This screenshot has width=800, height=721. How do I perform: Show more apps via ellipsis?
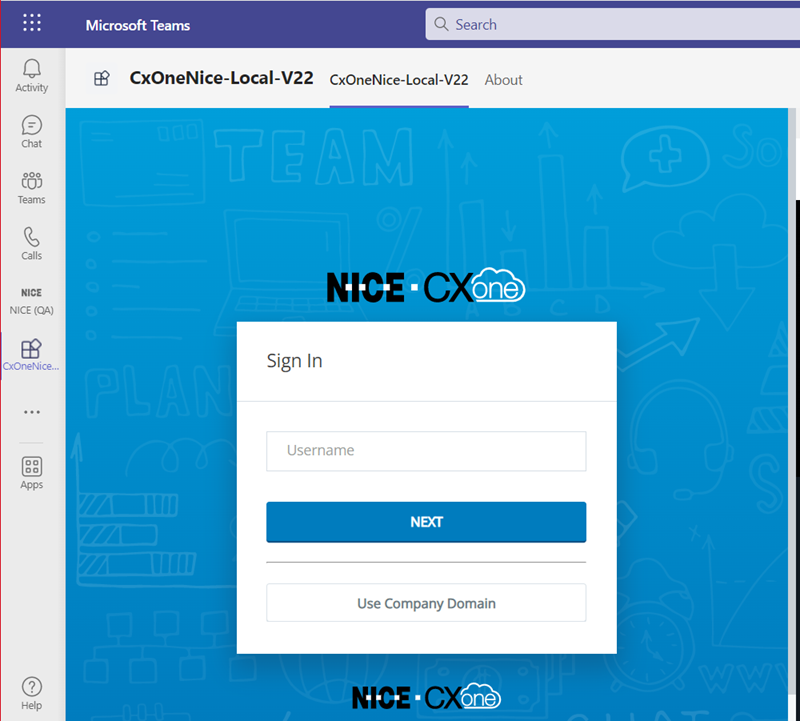tap(32, 412)
